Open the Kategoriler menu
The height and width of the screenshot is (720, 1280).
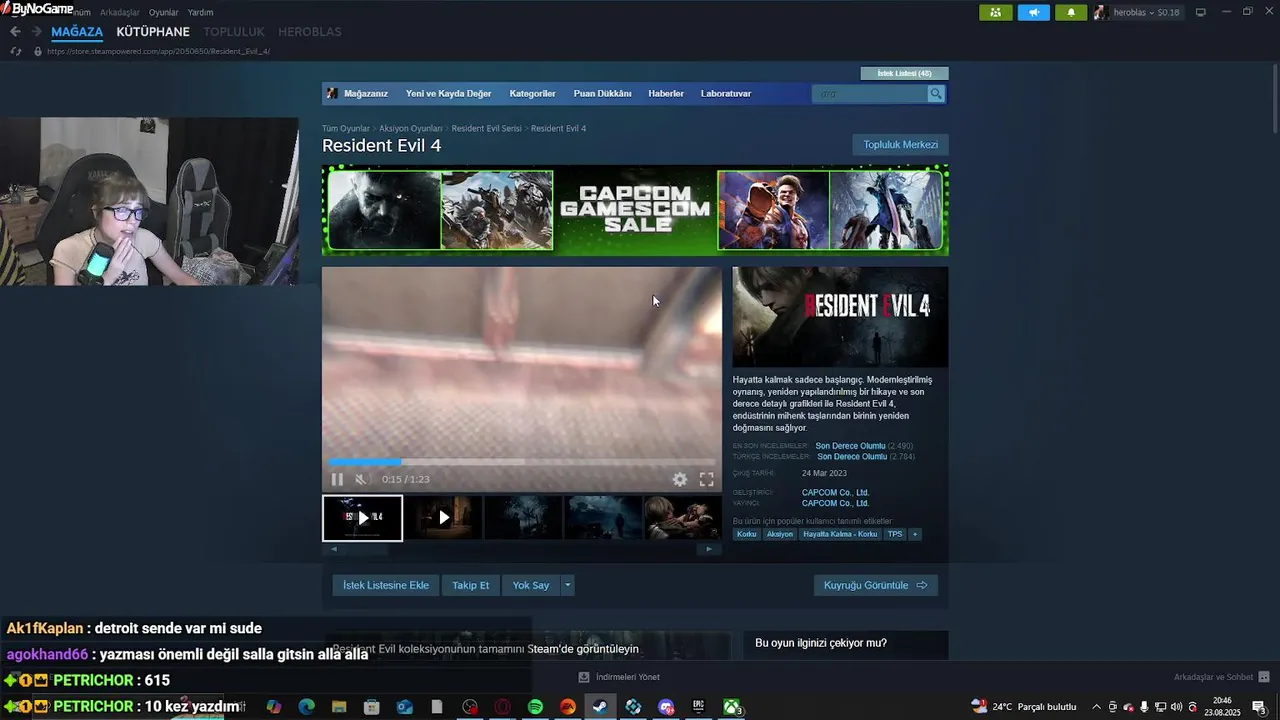[532, 93]
